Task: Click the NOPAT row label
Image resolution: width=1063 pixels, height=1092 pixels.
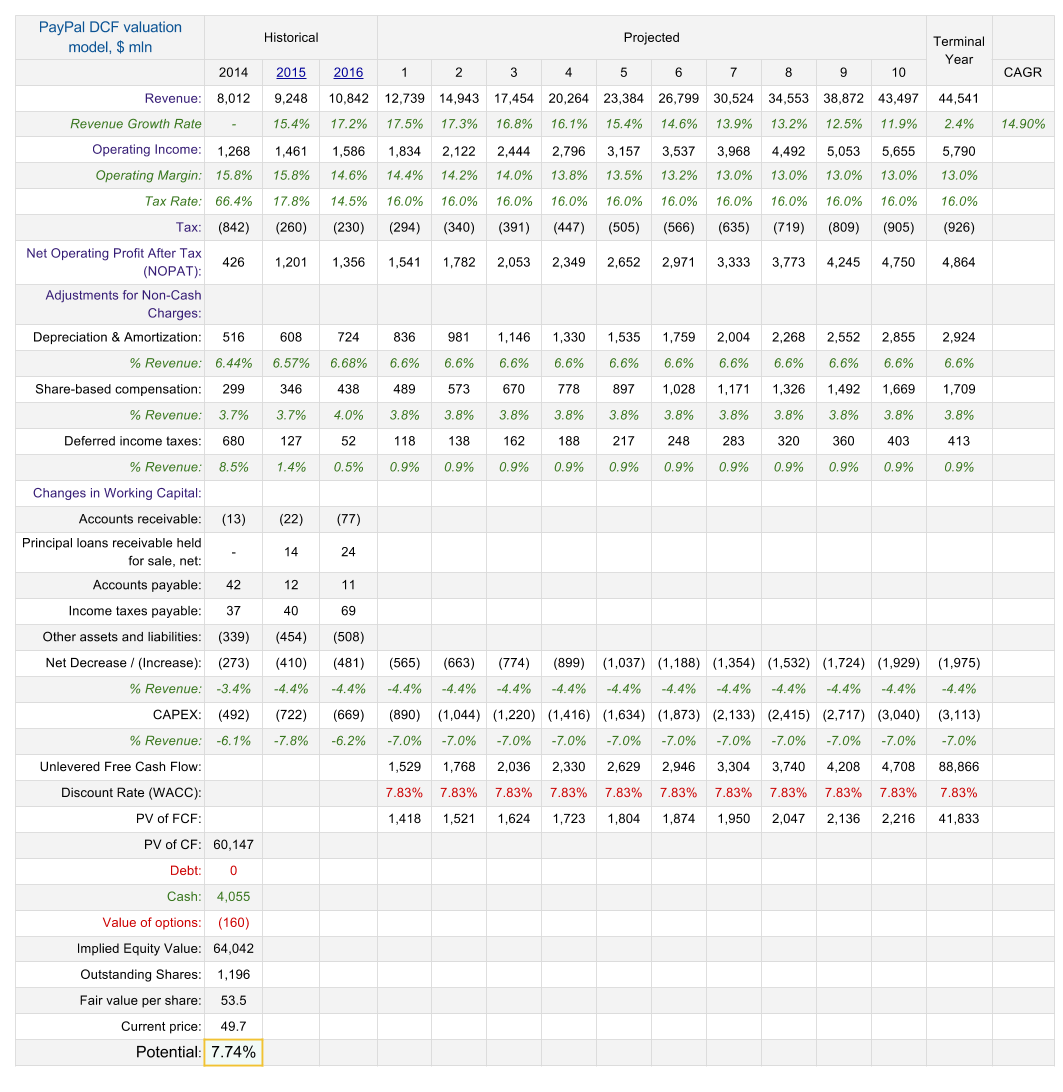Action: pyautogui.click(x=110, y=262)
